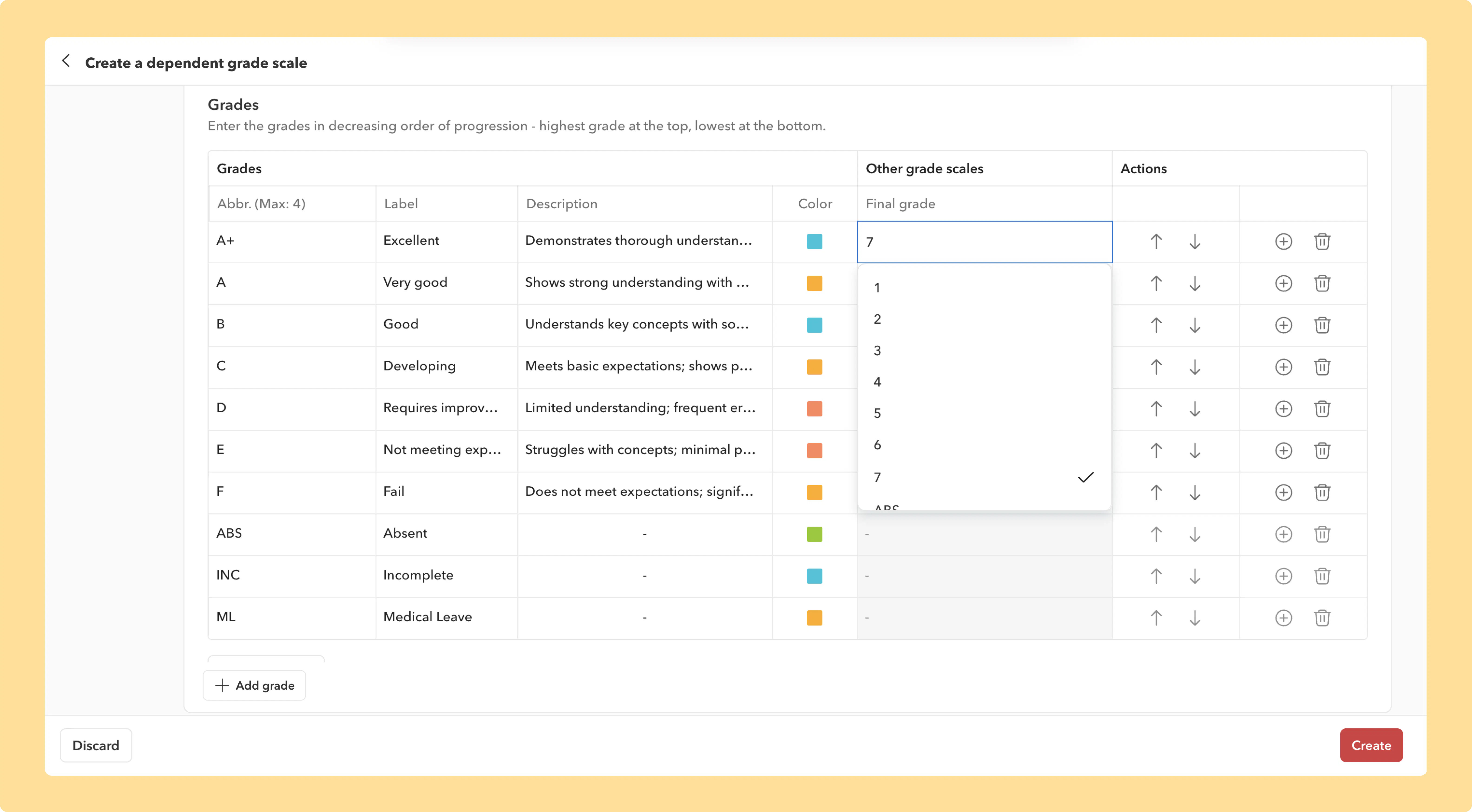The image size is (1472, 812).
Task: Move the Developing grade down
Action: click(1195, 367)
